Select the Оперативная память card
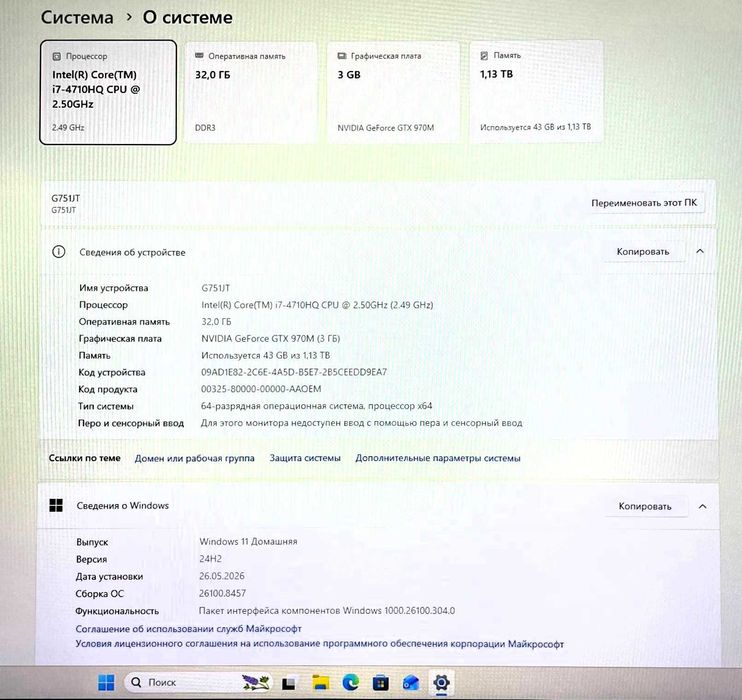Viewport: 742px width, 700px height. (x=250, y=92)
